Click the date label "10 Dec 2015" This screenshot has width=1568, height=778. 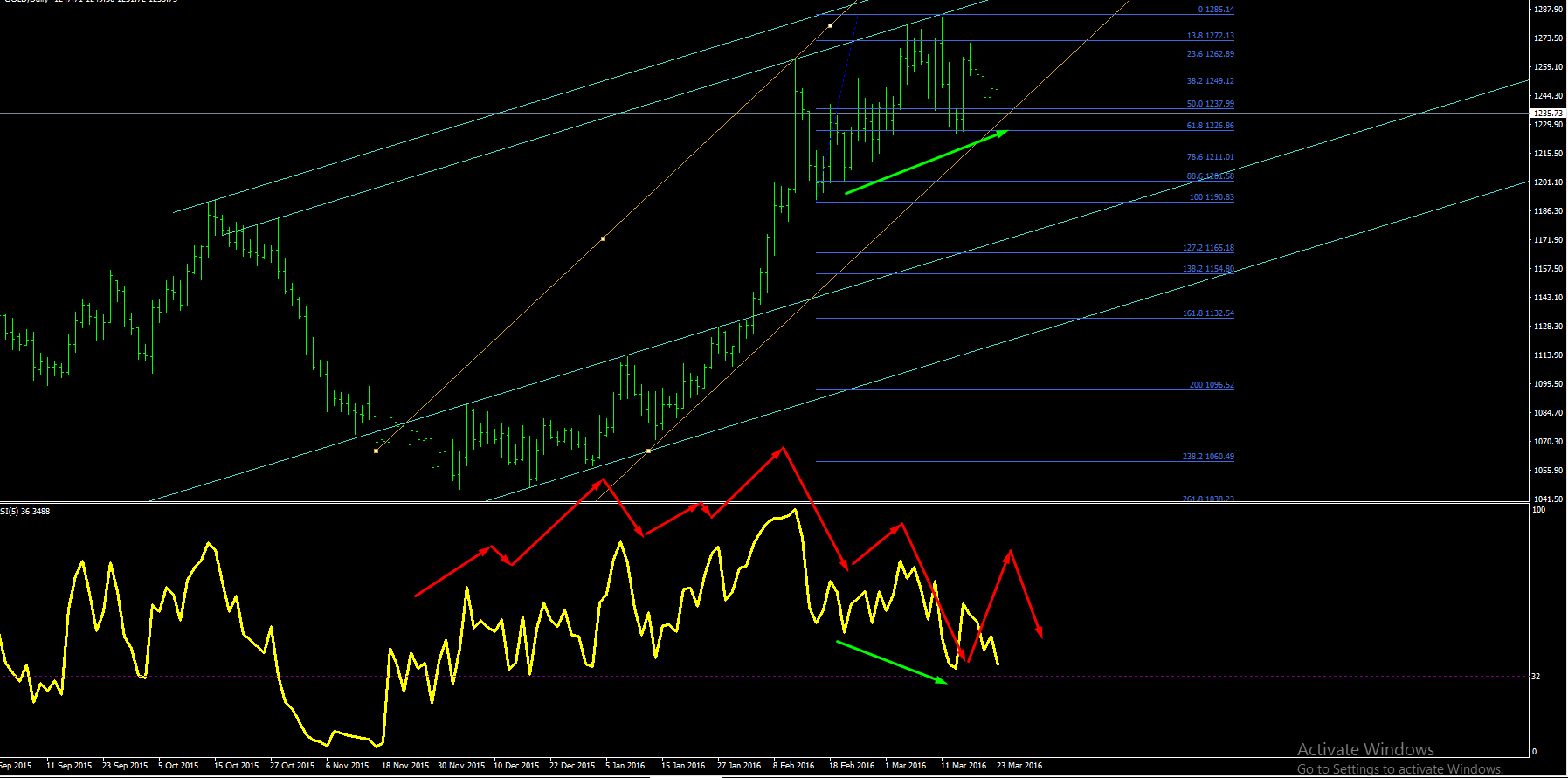(516, 766)
